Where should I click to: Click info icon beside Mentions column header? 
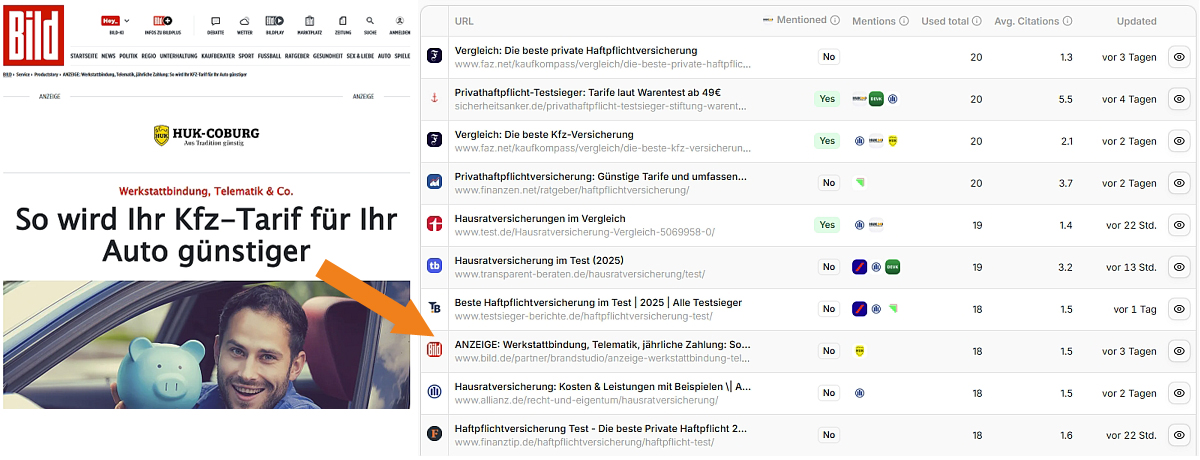(x=904, y=21)
